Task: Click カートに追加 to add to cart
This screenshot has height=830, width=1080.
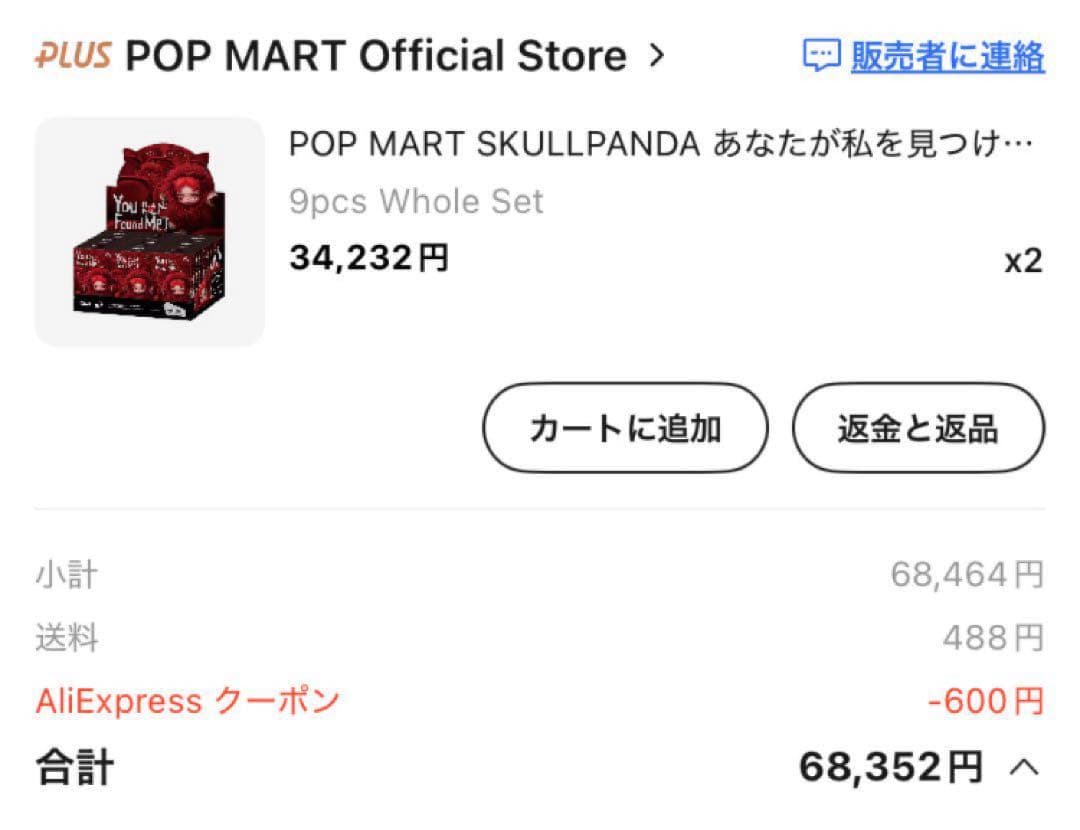Action: pos(625,428)
